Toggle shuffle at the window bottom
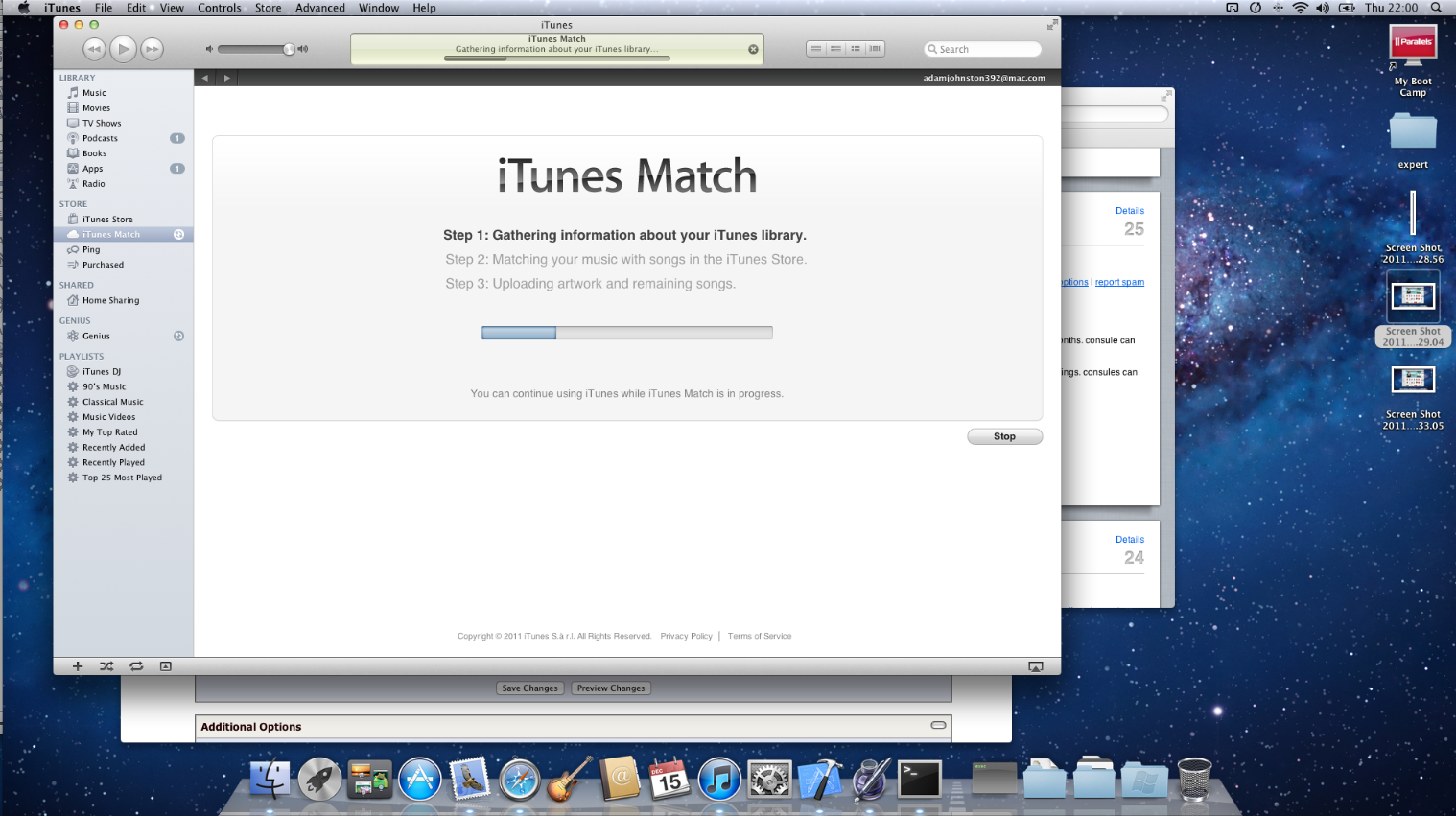This screenshot has width=1456, height=816. pos(106,666)
